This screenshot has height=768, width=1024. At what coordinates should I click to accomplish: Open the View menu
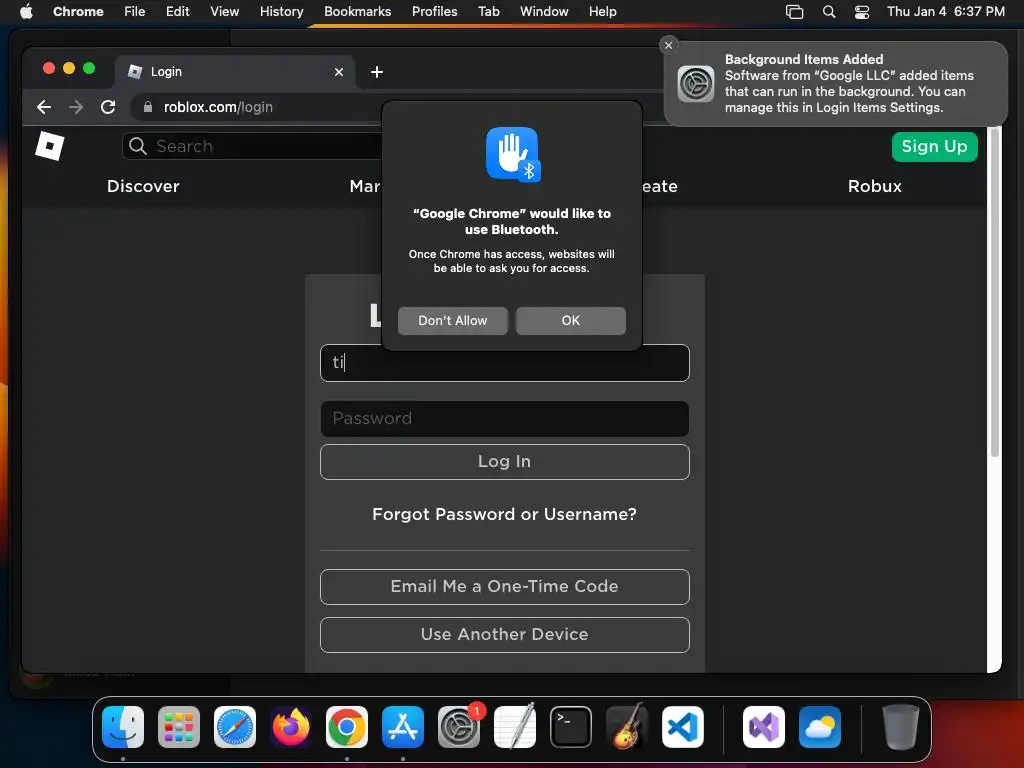(225, 11)
